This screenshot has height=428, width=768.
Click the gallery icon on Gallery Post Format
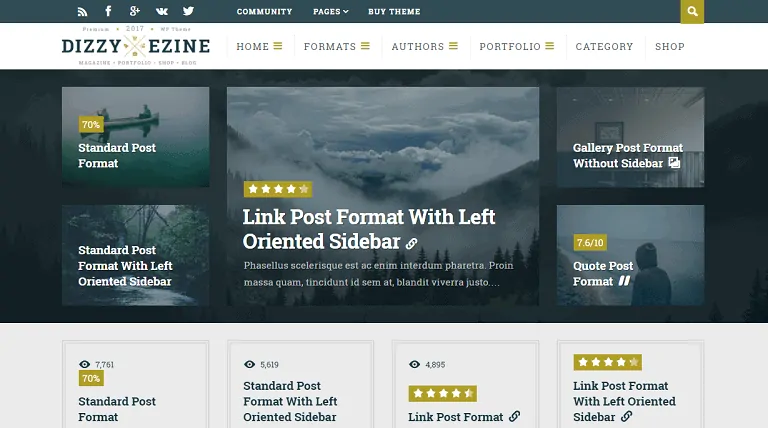pyautogui.click(x=674, y=163)
